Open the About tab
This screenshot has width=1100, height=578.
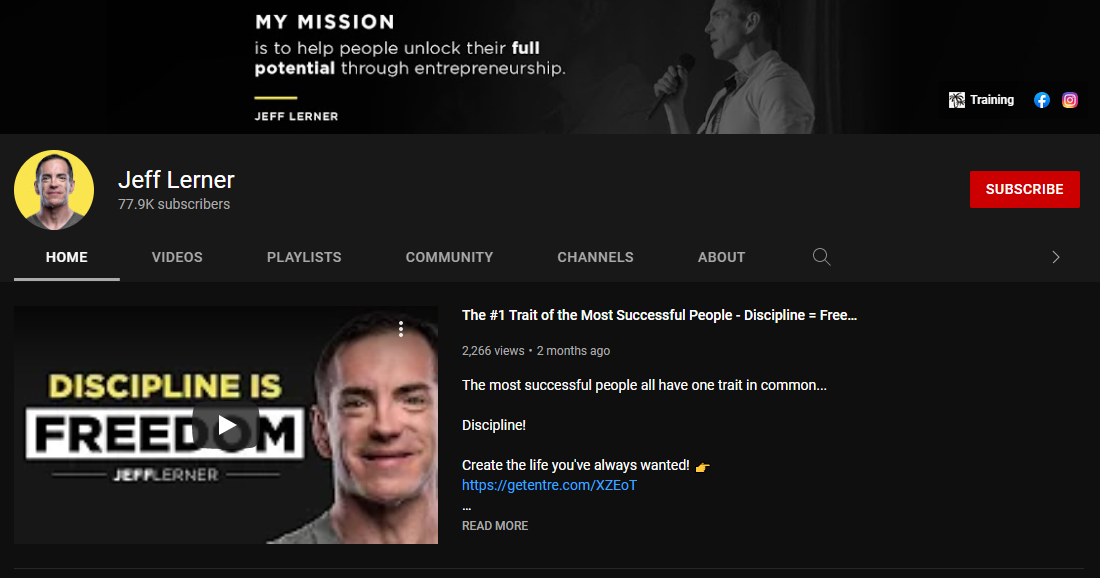click(x=721, y=257)
